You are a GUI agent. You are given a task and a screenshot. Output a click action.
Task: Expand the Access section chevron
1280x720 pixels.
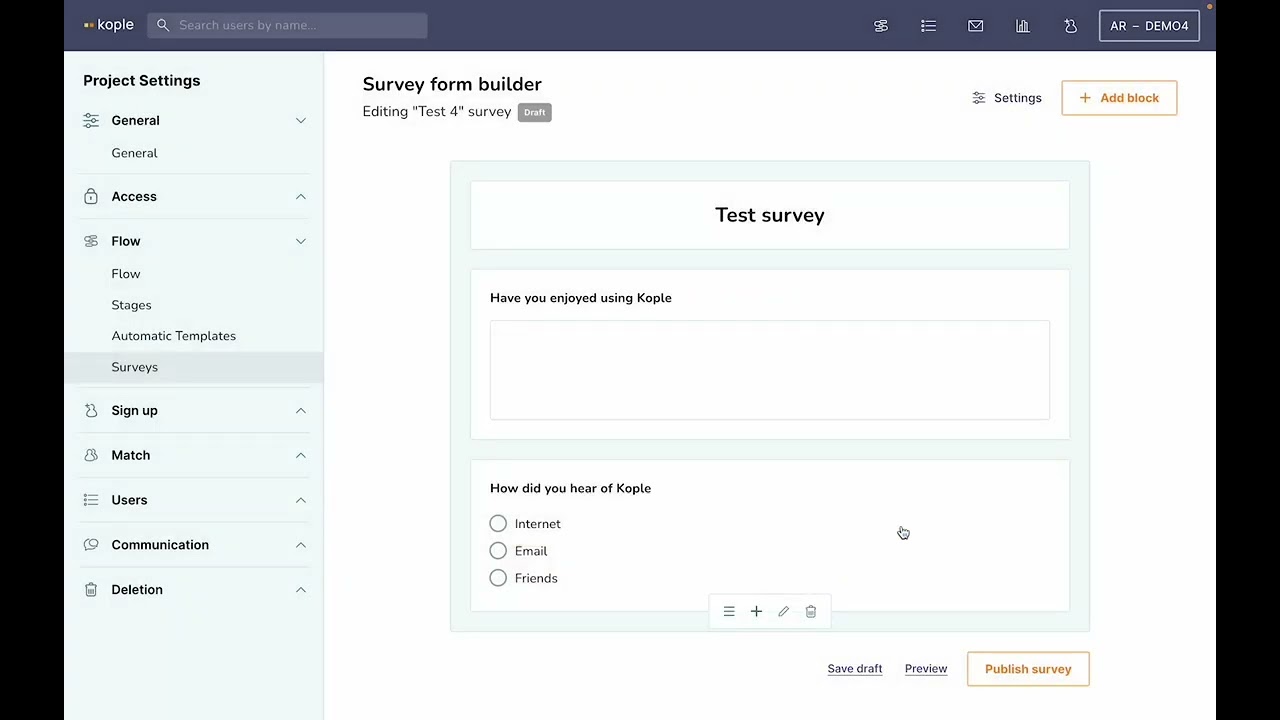pyautogui.click(x=300, y=197)
